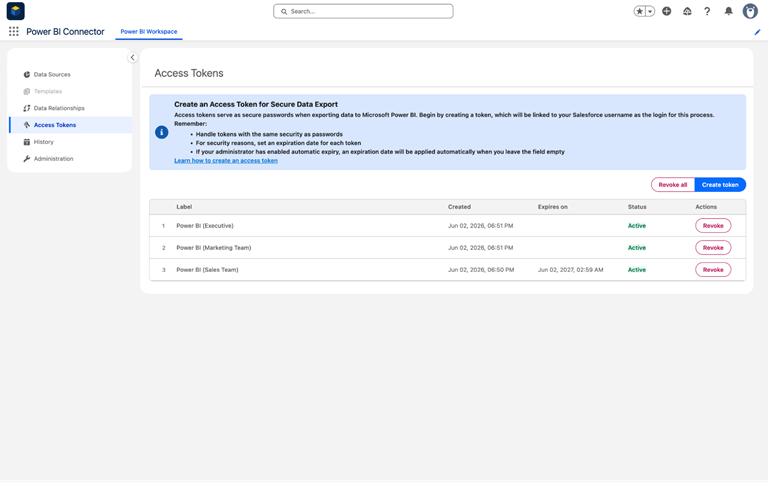768x482 pixels.
Task: Open the Global Actions plus icon
Action: pos(667,11)
